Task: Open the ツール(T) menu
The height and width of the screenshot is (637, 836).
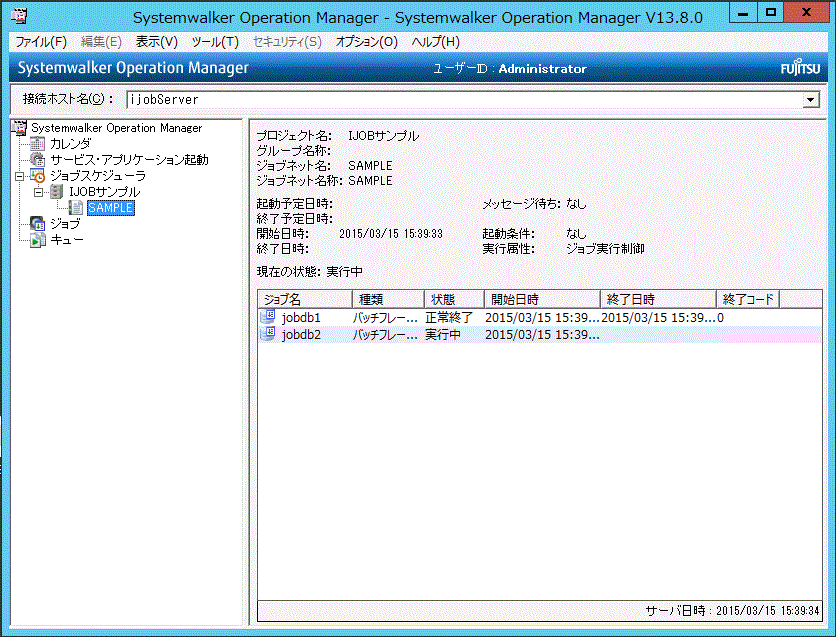Action: [215, 42]
